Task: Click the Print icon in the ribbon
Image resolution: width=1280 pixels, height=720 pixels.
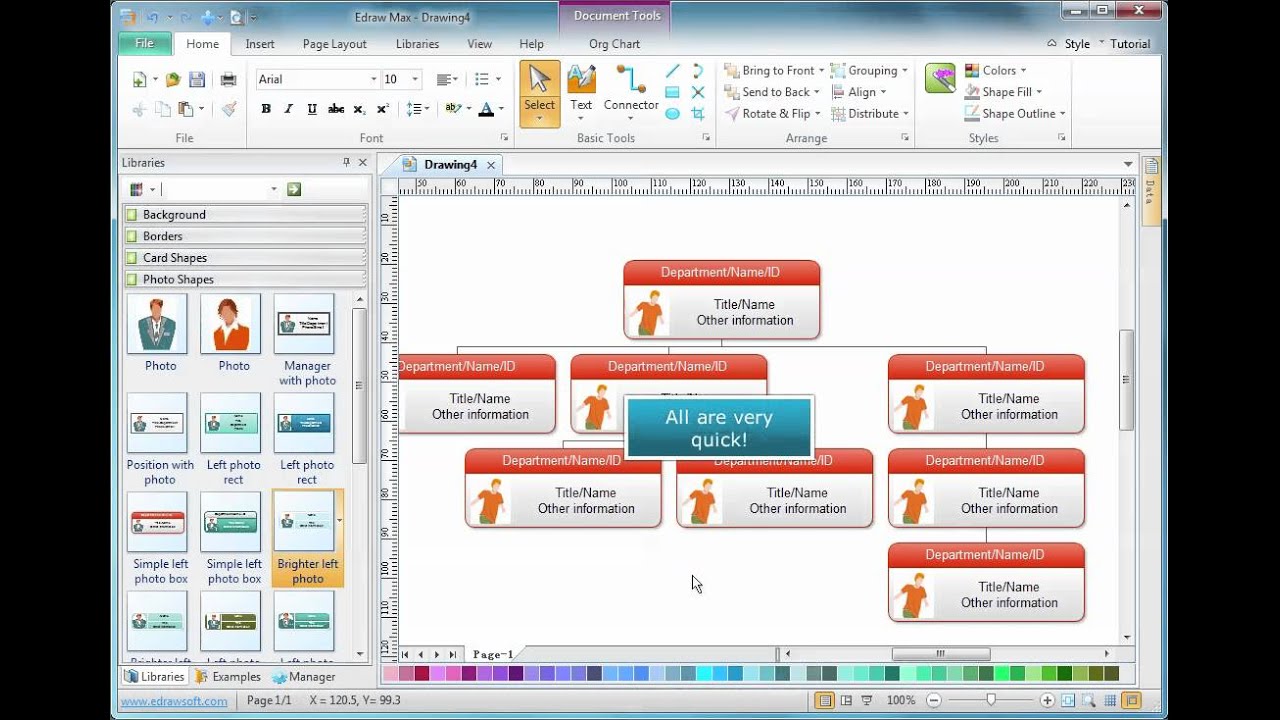Action: click(x=228, y=80)
